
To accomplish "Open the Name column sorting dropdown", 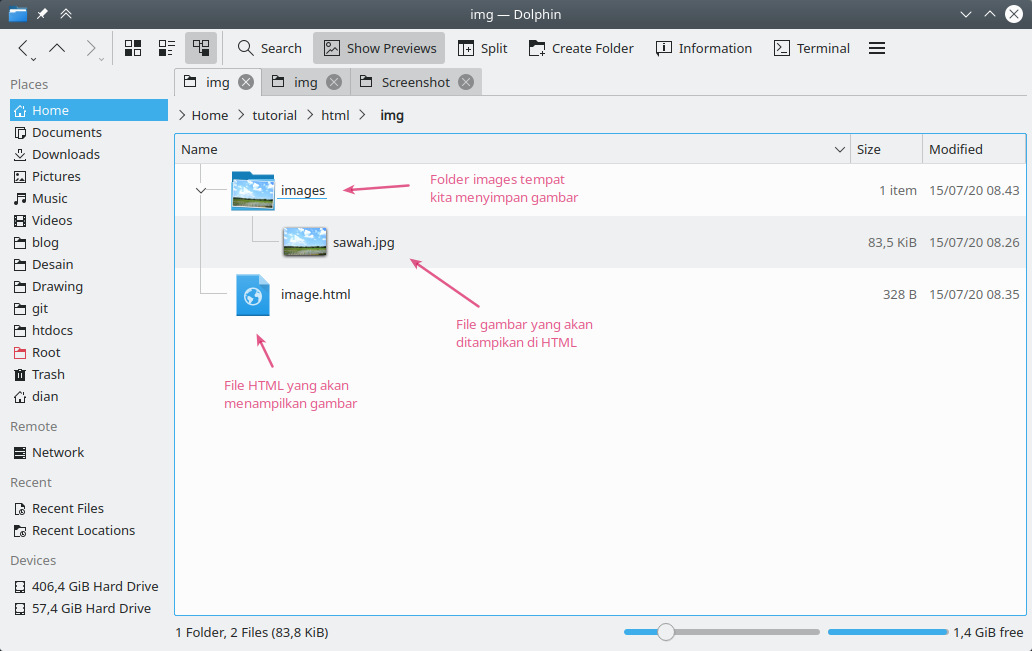I will pos(839,148).
